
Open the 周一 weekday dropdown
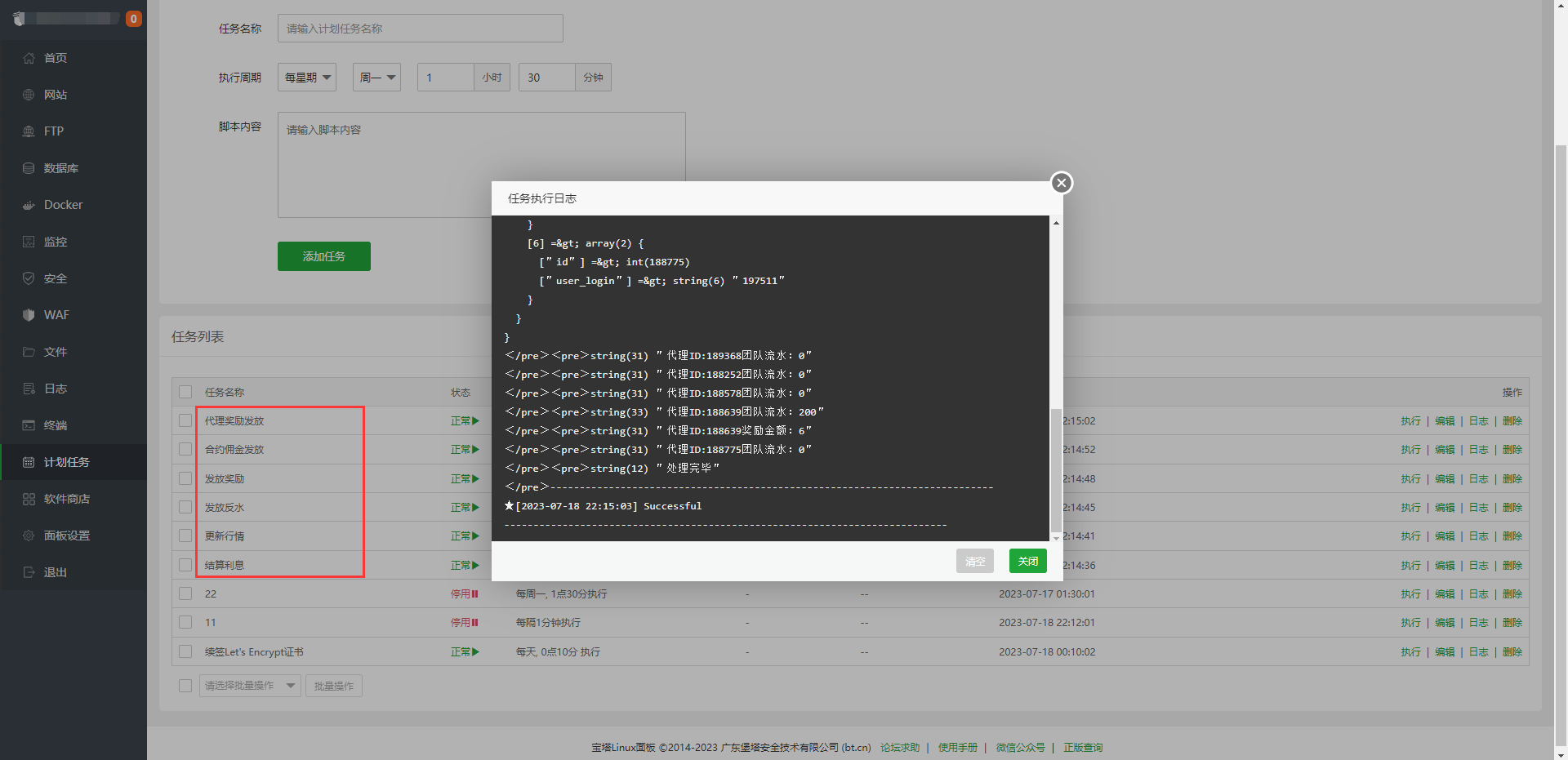click(376, 78)
